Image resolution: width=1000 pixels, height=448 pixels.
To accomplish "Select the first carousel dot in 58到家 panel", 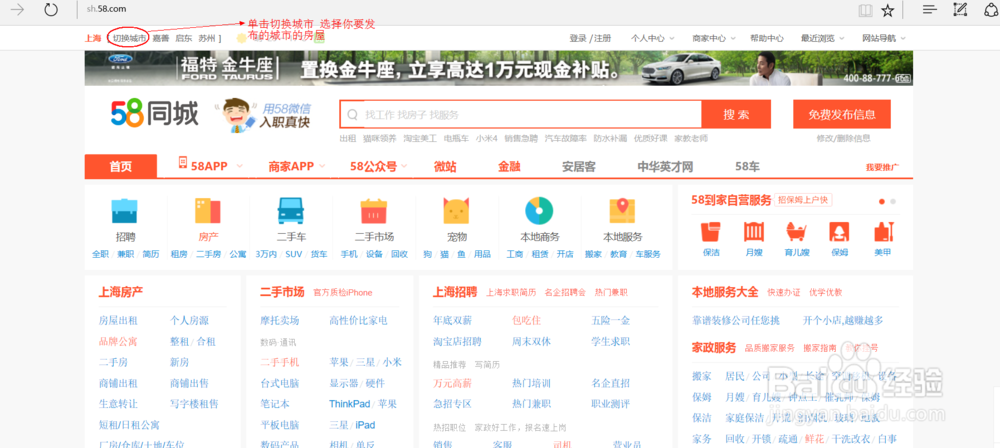I will click(x=882, y=202).
